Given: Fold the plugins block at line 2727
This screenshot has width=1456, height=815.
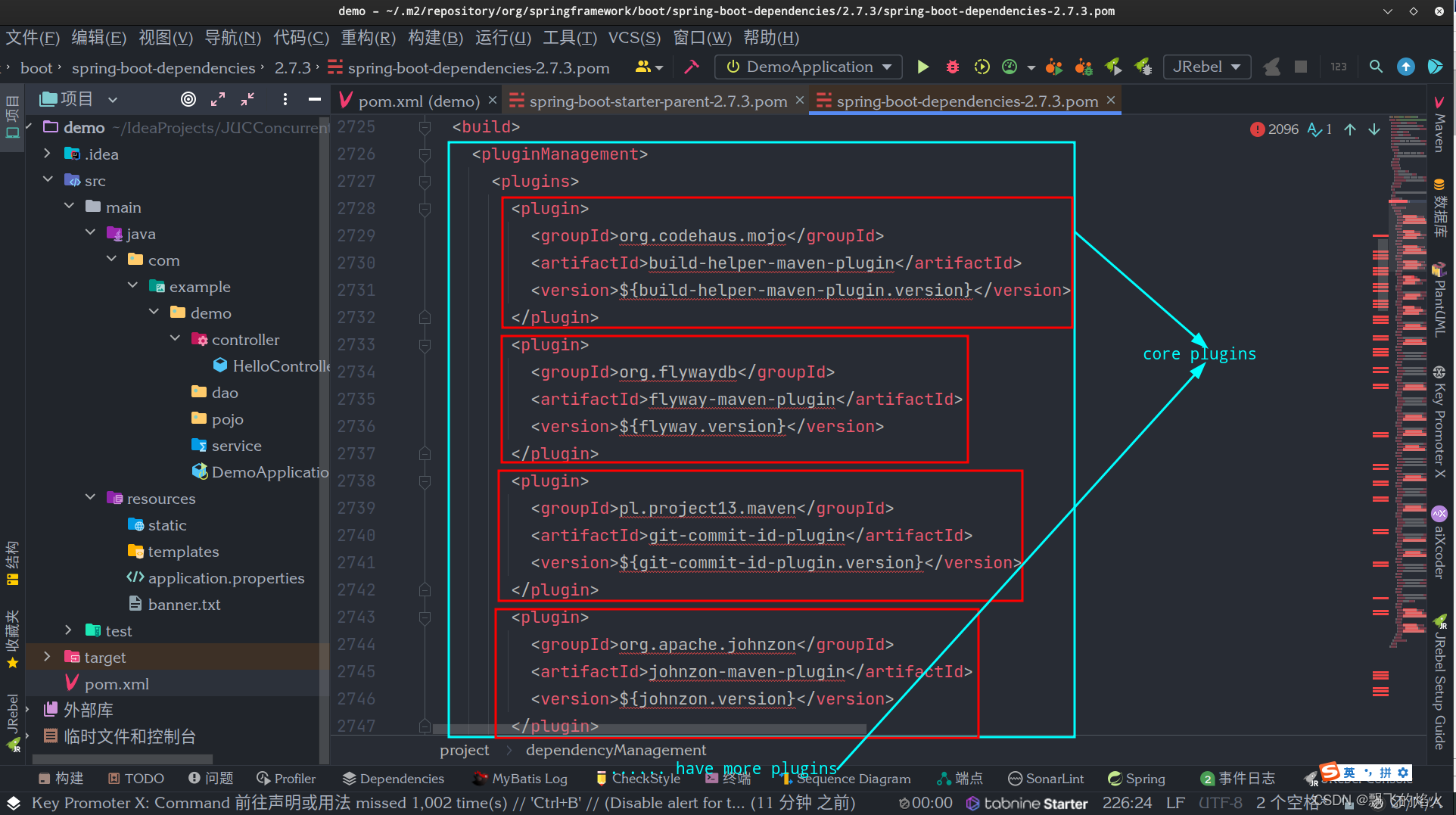Looking at the screenshot, I should [425, 182].
